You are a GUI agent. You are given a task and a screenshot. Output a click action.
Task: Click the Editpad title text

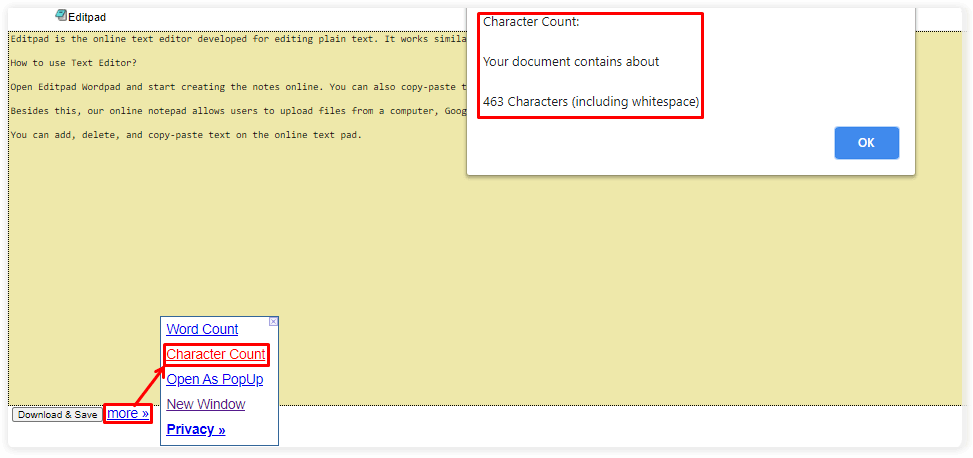[87, 17]
